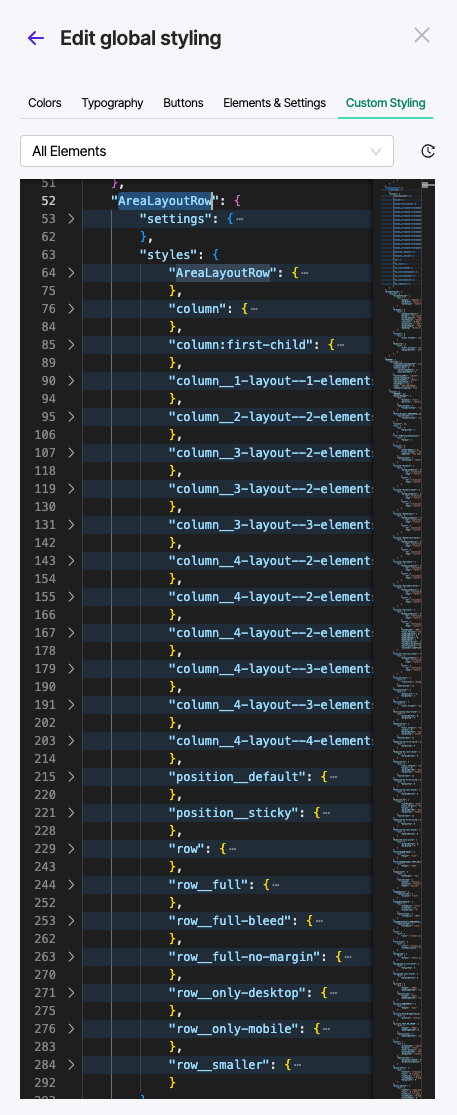This screenshot has width=457, height=1115.
Task: Expand the "position__default" fold chevron
Action: pyautogui.click(x=70, y=777)
